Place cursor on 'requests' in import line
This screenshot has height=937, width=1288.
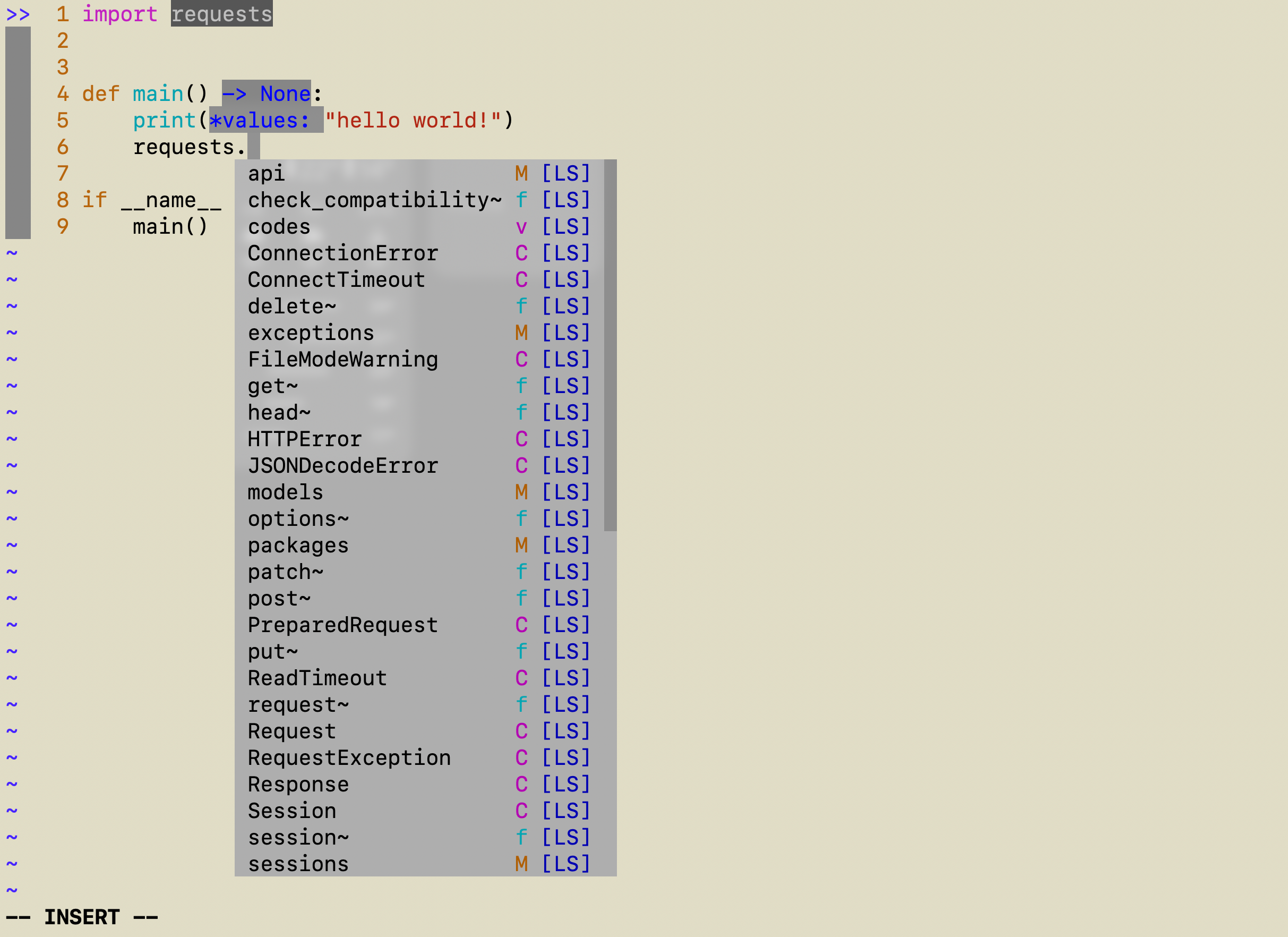click(x=221, y=14)
